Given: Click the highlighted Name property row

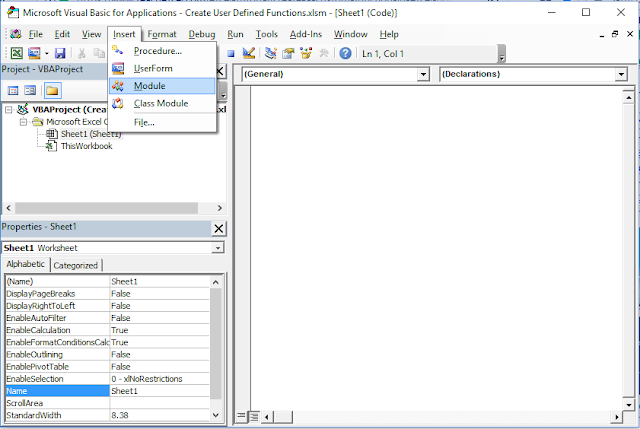Looking at the screenshot, I should 108,391.
